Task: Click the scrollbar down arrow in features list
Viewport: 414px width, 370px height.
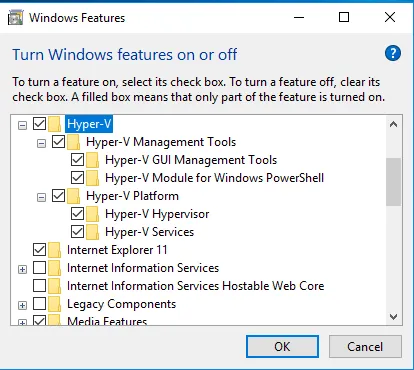Action: [393, 316]
